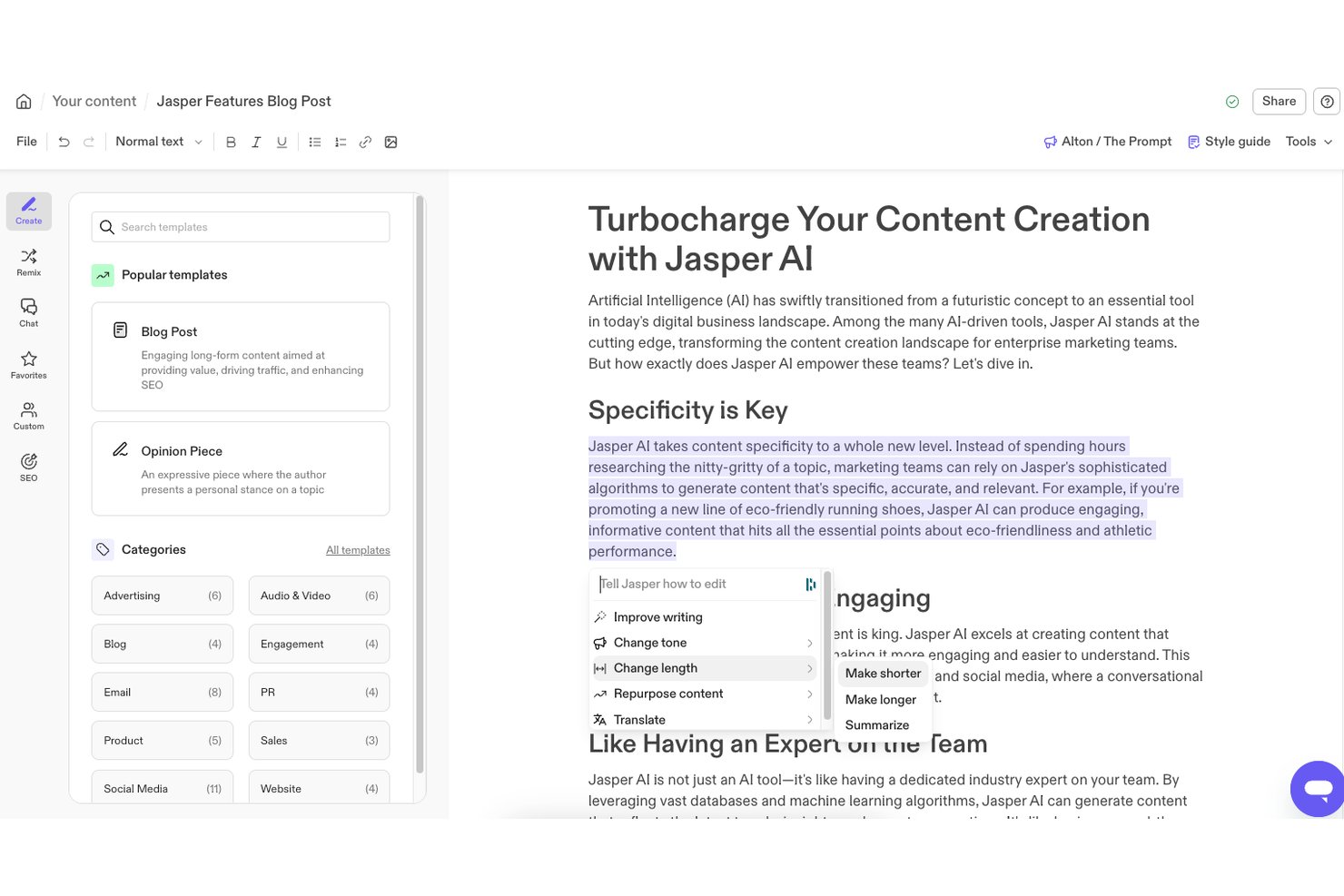Open the Website category
Image resolution: width=1344 pixels, height=896 pixels.
pos(320,786)
